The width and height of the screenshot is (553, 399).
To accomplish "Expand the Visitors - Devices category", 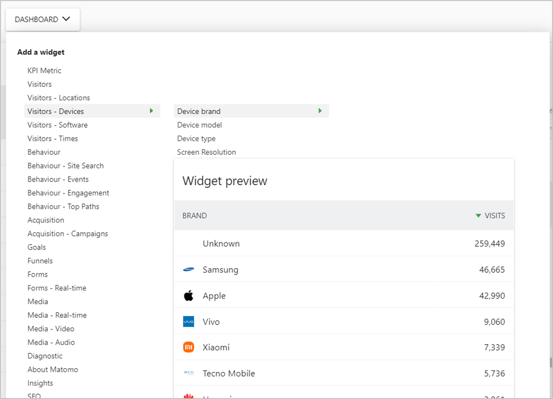I will click(92, 111).
